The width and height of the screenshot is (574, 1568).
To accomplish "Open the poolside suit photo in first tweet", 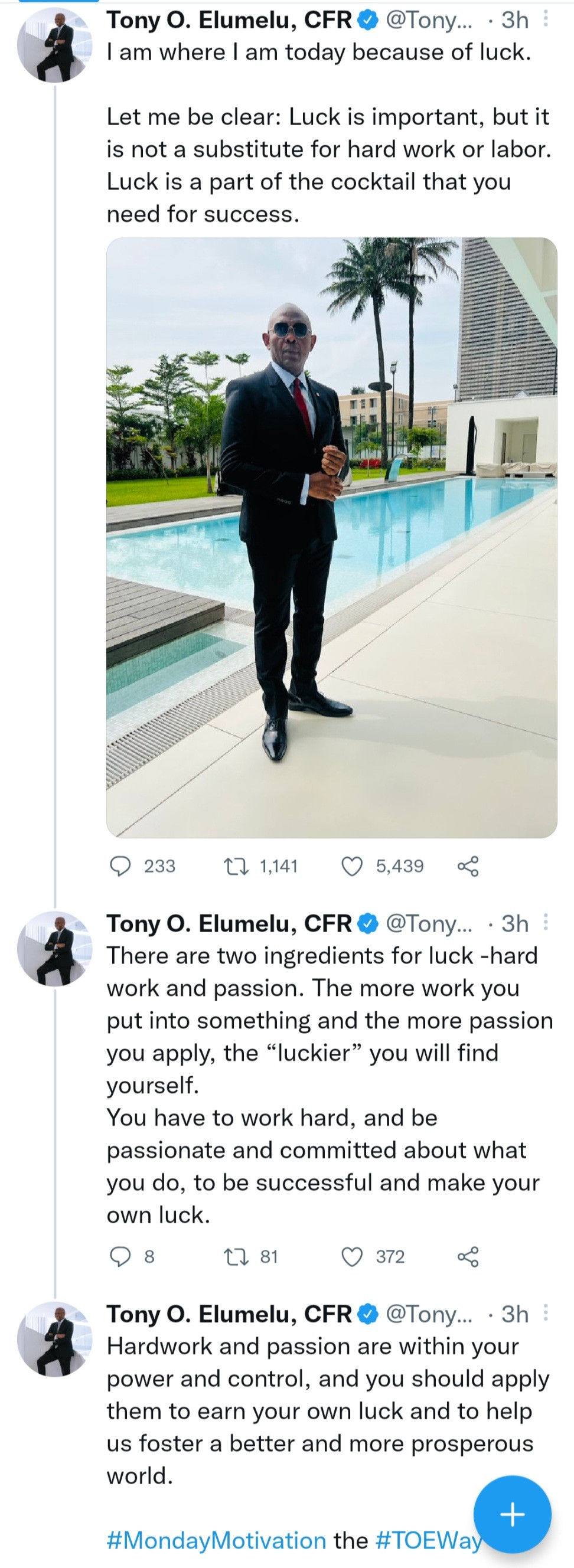I will tap(332, 537).
